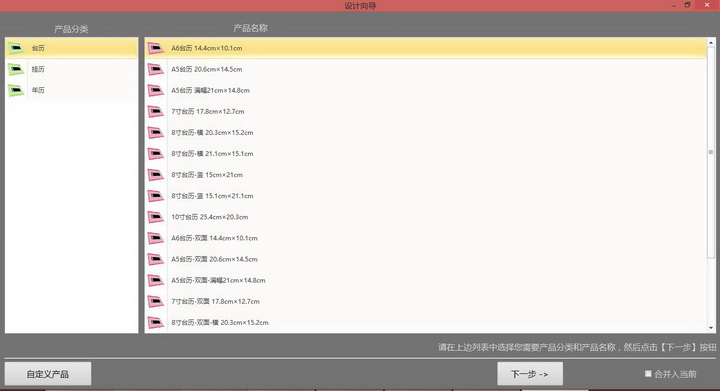720x391 pixels.
Task: Click the product list scrollbar up arrow
Action: click(711, 42)
